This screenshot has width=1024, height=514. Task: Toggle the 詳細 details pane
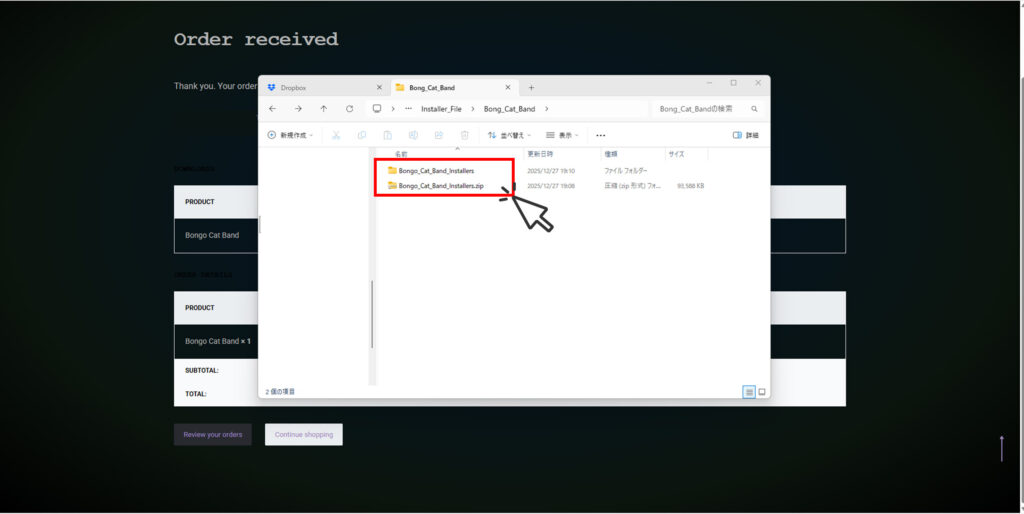point(745,135)
